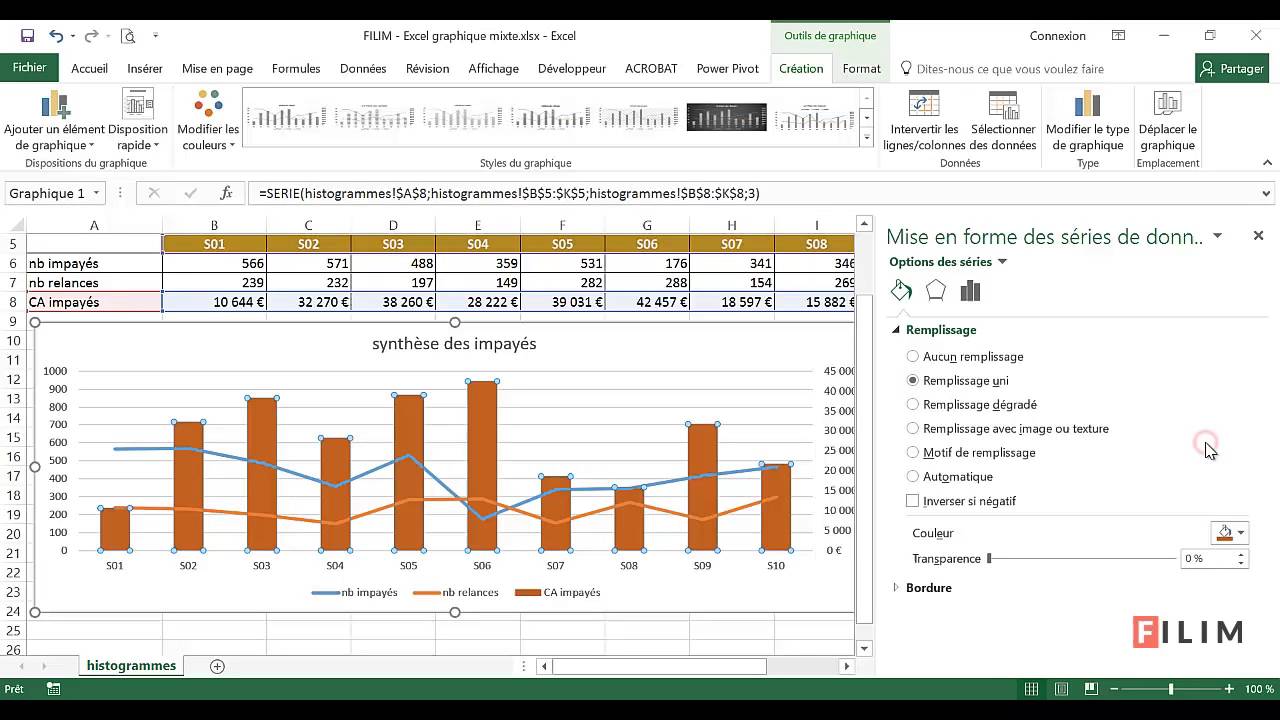Select Remplissage avec image ou texture
The image size is (1280, 720).
point(1008,428)
